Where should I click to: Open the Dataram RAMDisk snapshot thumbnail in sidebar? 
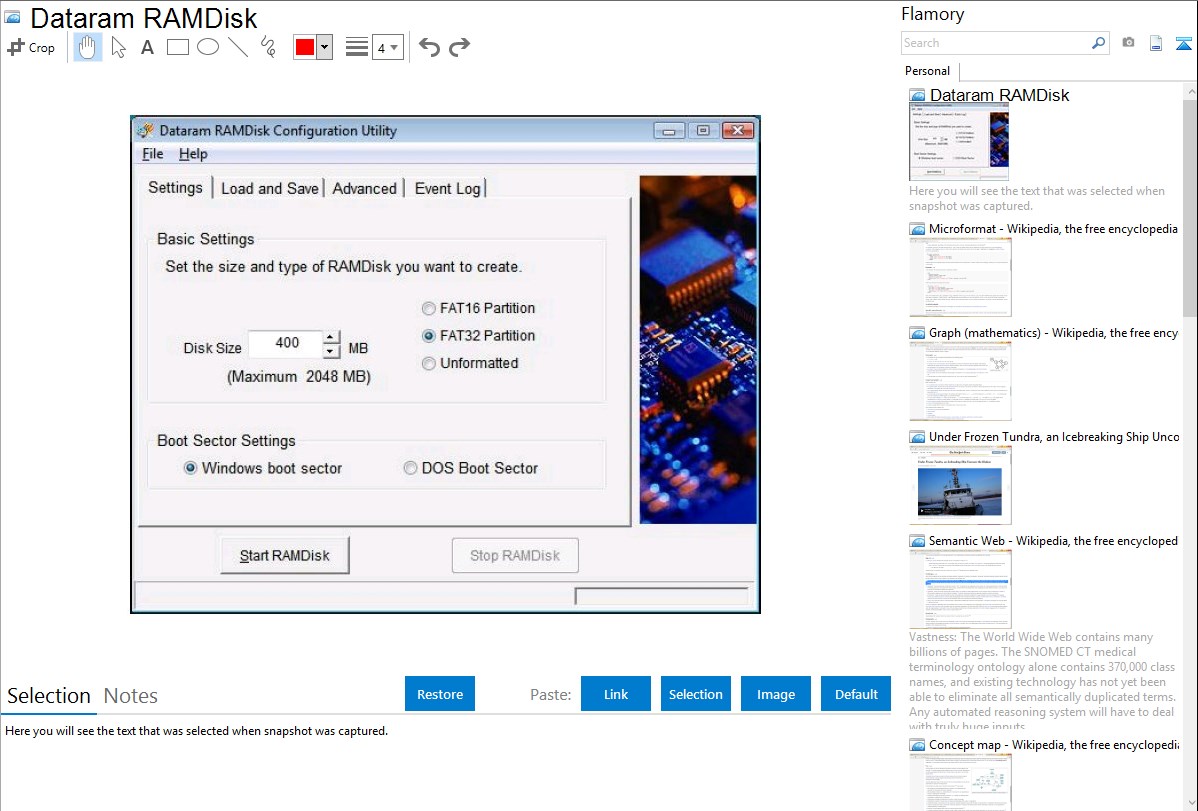(960, 144)
